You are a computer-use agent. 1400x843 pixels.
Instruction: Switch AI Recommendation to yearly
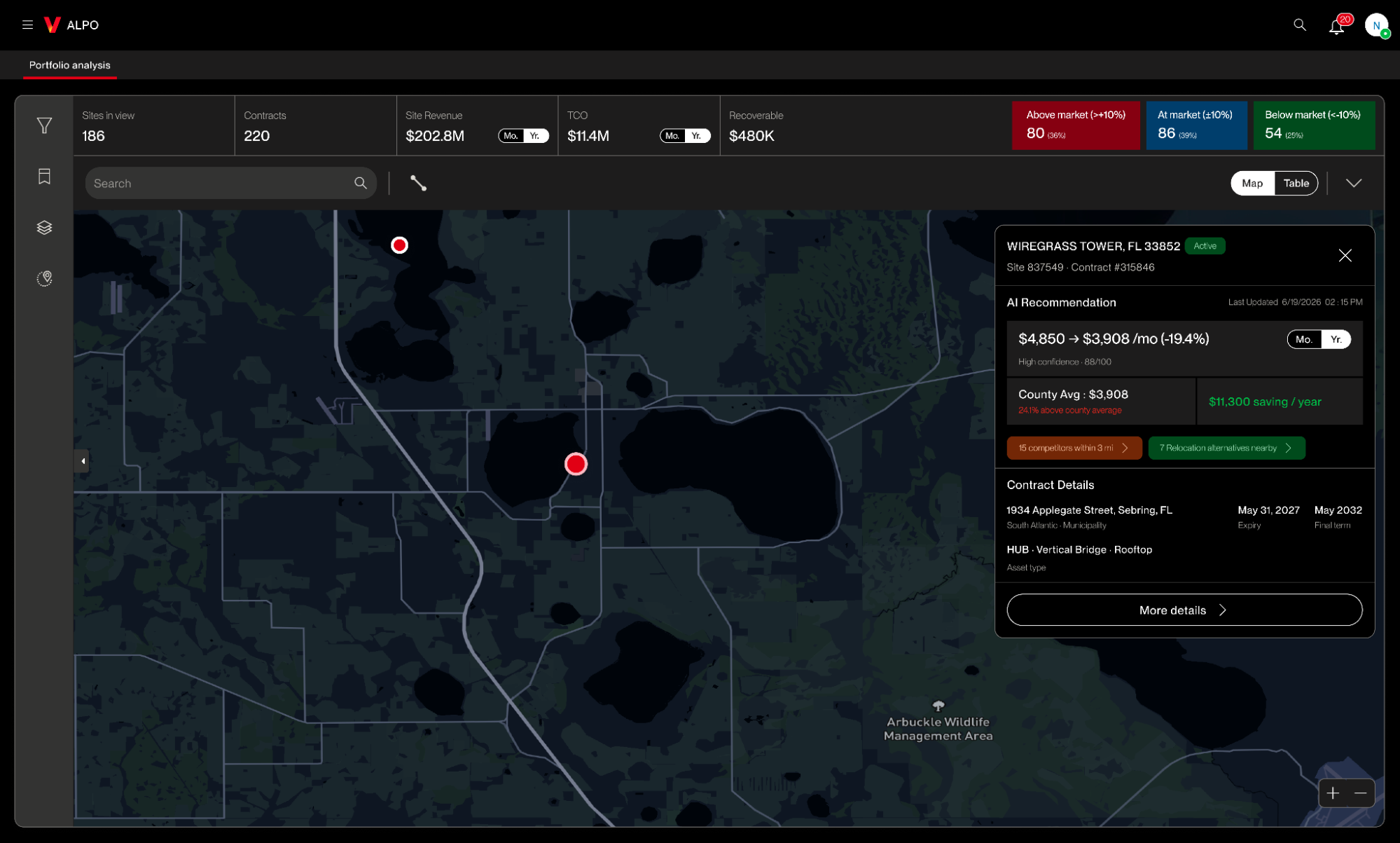click(x=1336, y=339)
